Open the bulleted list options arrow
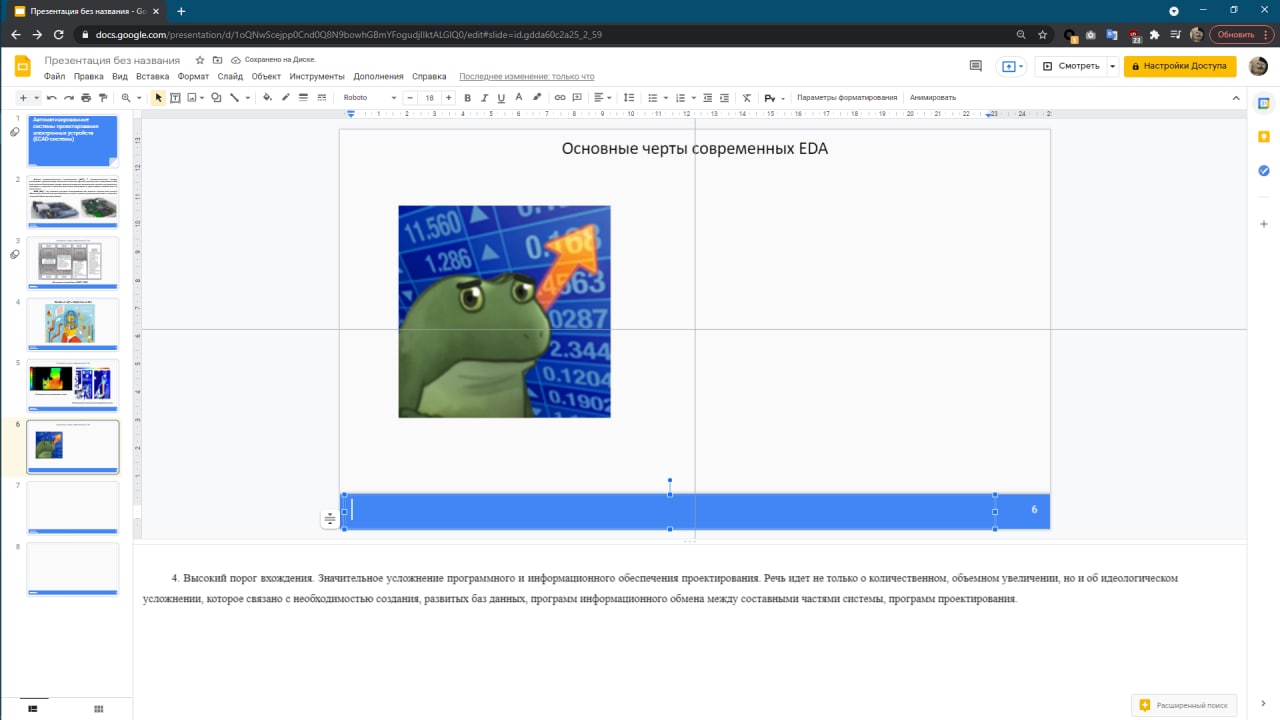 point(666,98)
